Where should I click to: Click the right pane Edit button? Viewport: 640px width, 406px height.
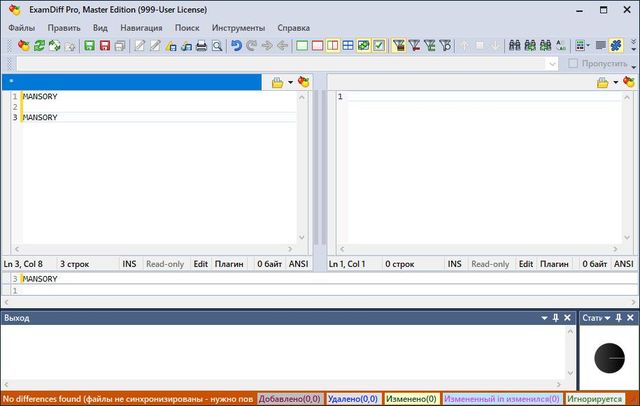click(x=526, y=264)
